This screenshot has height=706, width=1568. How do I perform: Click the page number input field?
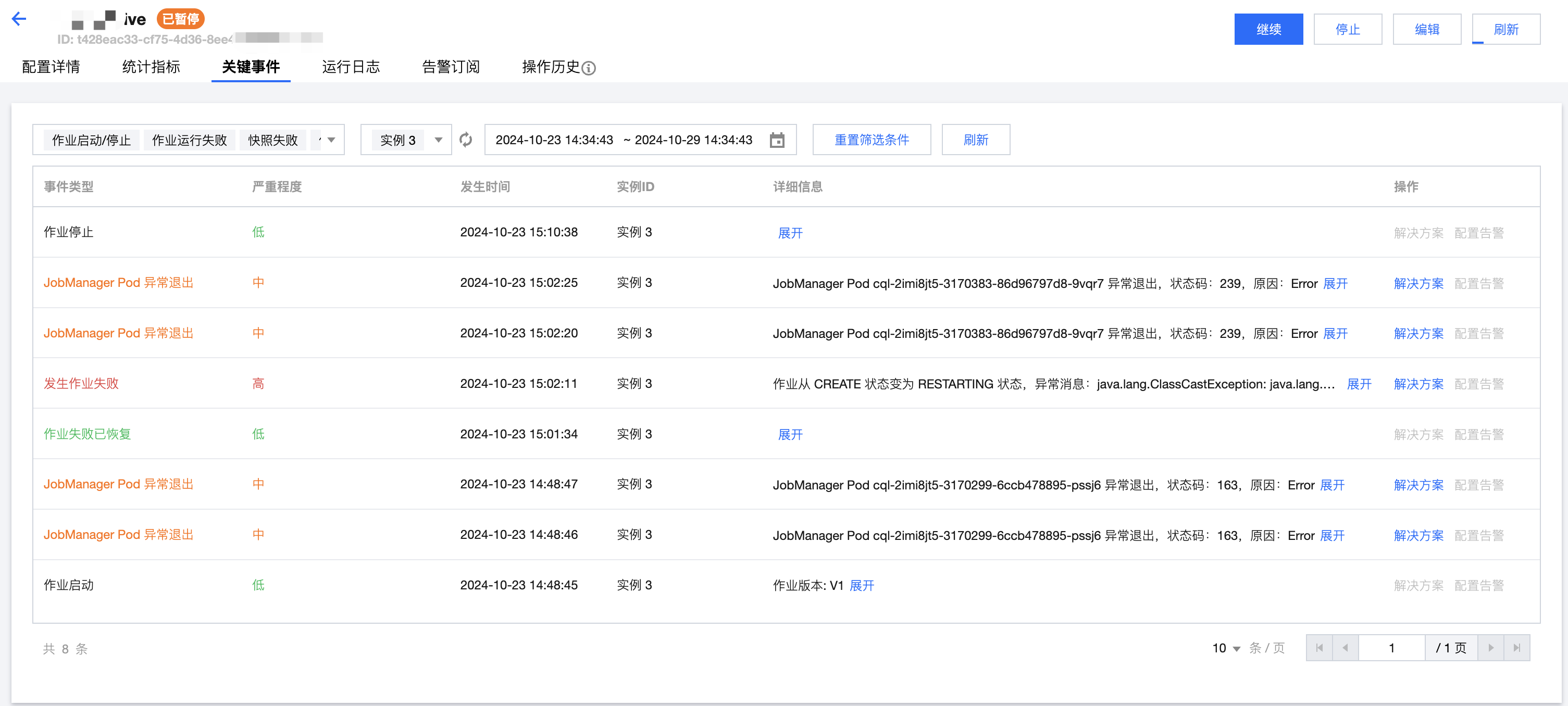[x=1391, y=648]
